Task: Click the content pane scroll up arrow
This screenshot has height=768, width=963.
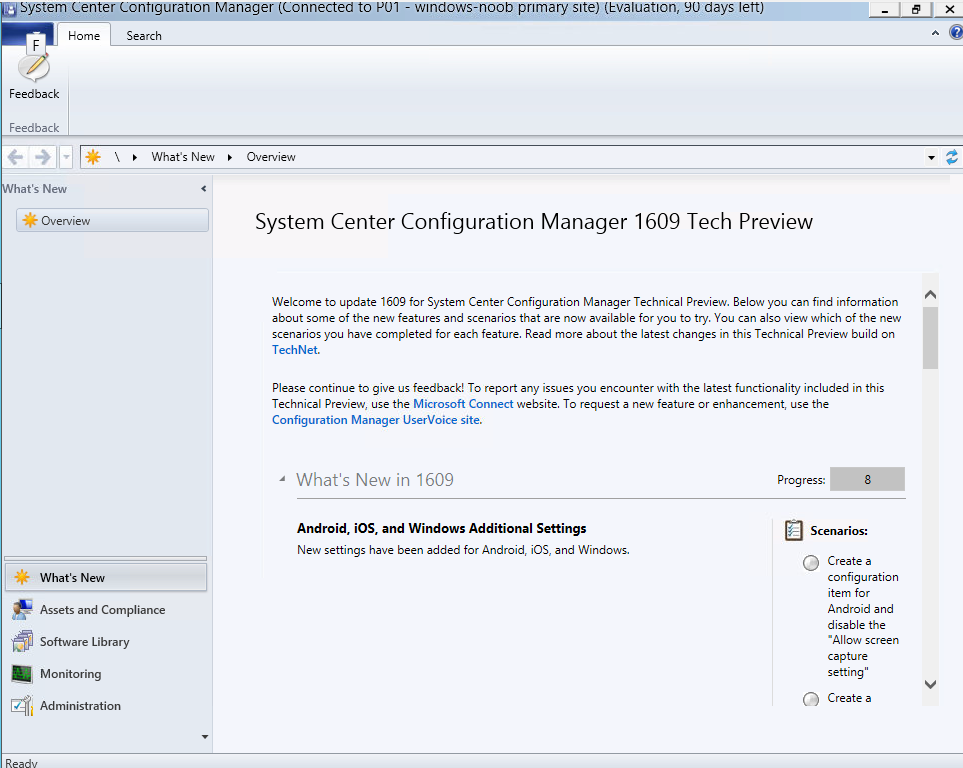Action: coord(930,295)
